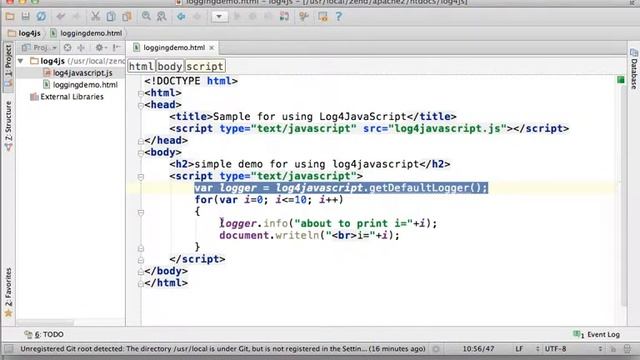Click the Paste toolbar icon

point(127,16)
